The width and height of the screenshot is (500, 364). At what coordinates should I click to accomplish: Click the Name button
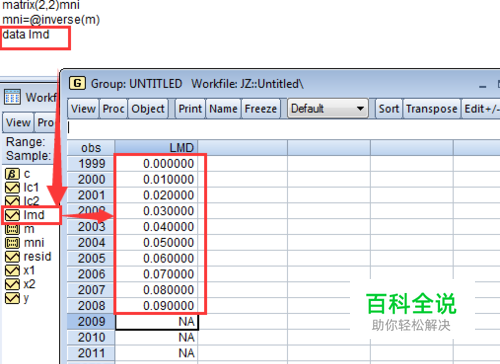click(x=223, y=109)
